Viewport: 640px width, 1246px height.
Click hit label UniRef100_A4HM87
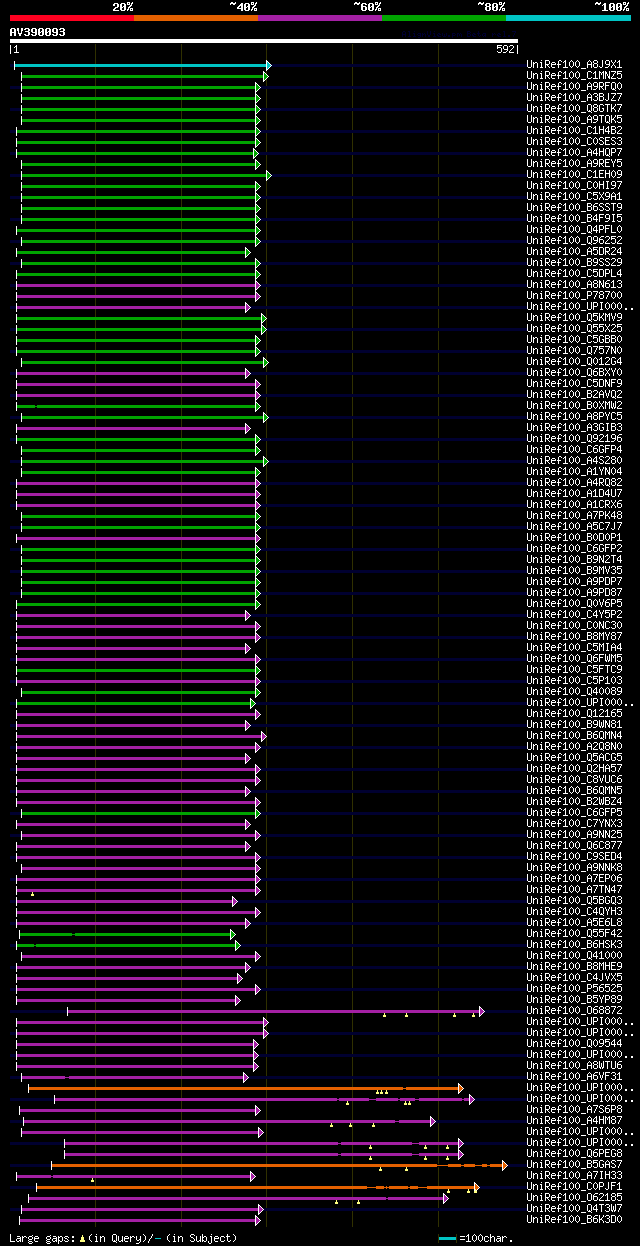[574, 1121]
